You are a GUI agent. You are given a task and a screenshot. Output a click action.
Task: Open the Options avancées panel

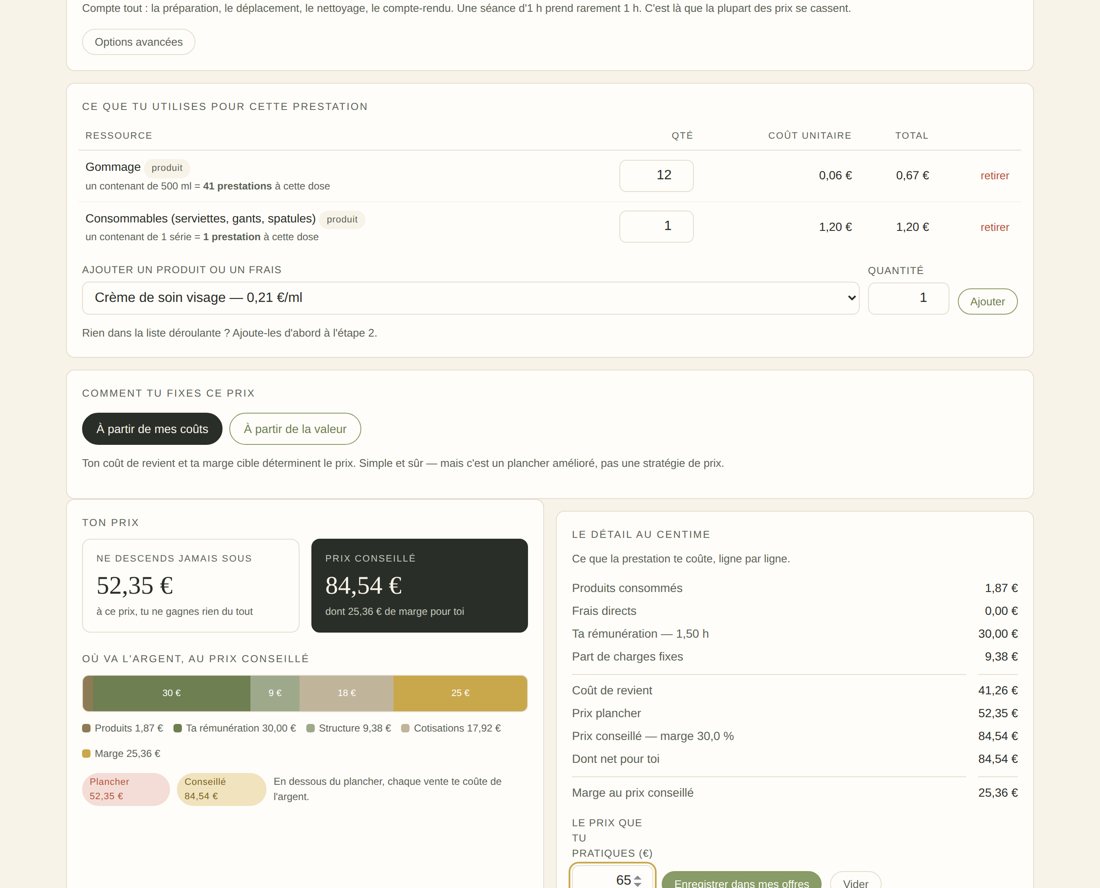click(138, 42)
